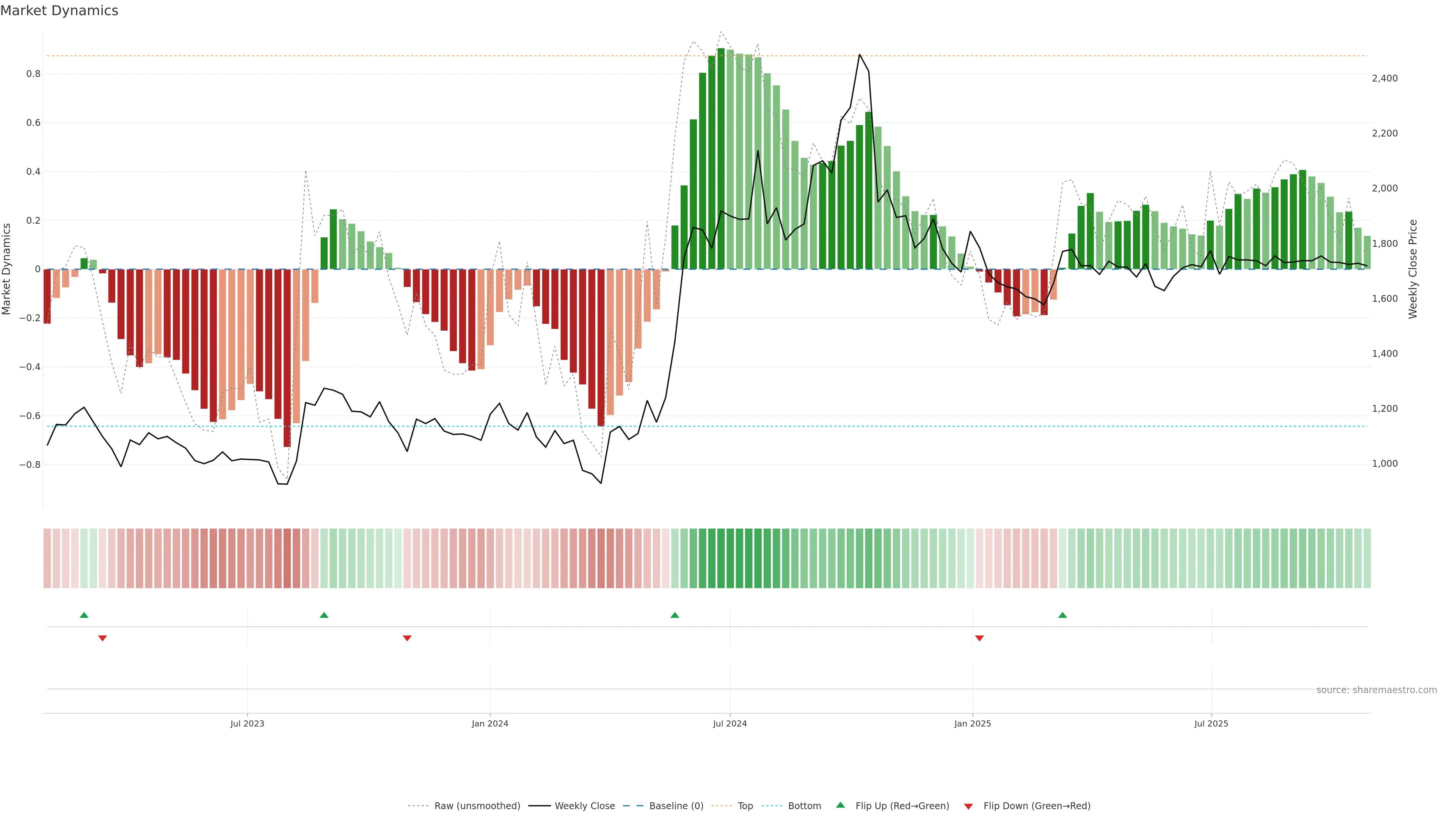Click the source: sharemaestro.com text
The image size is (1456, 819).
(1376, 690)
